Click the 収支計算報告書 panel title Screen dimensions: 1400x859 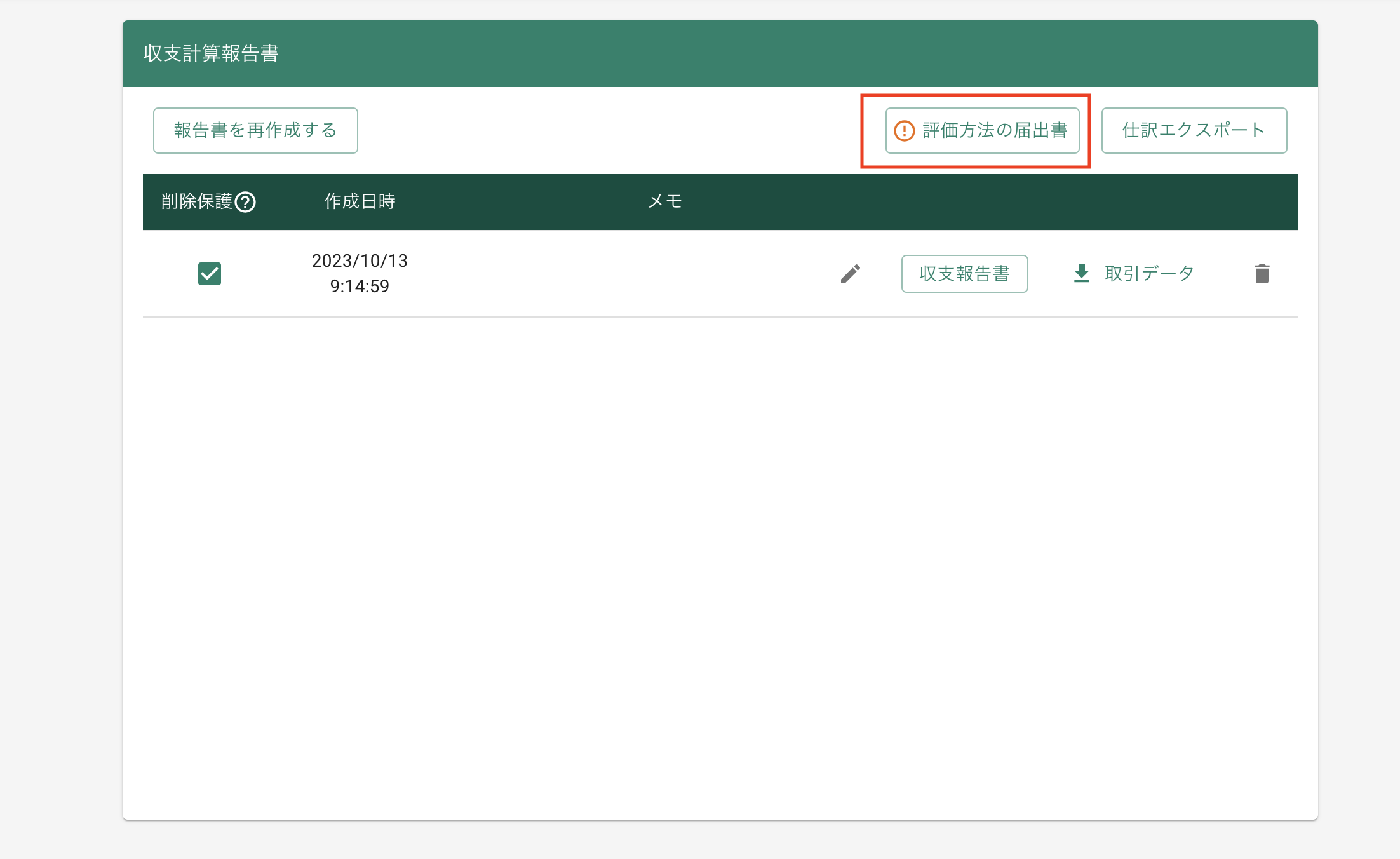(x=211, y=53)
